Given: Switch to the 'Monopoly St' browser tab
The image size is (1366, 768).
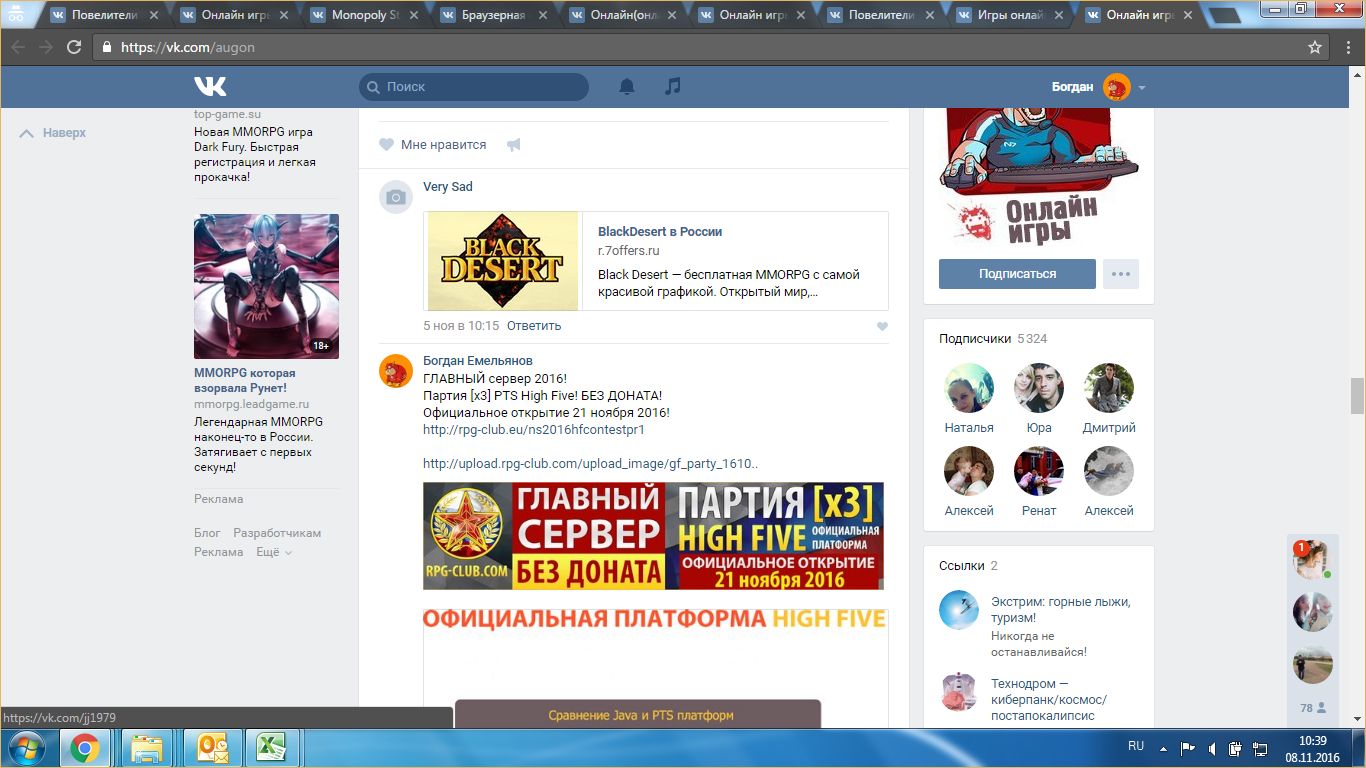Looking at the screenshot, I should click(x=364, y=15).
